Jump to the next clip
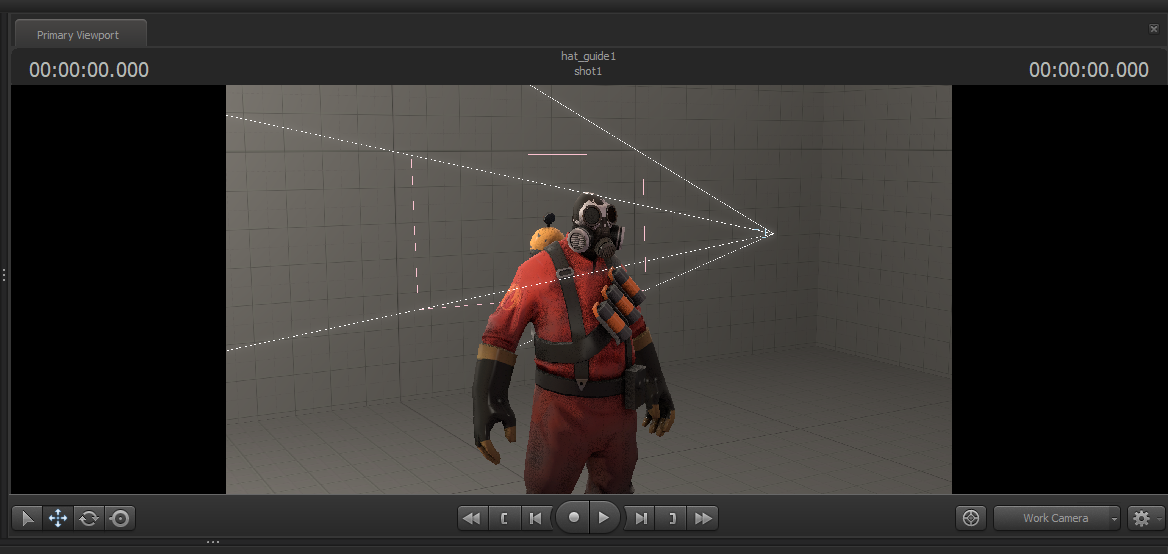Viewport: 1168px width, 554px height. point(702,518)
